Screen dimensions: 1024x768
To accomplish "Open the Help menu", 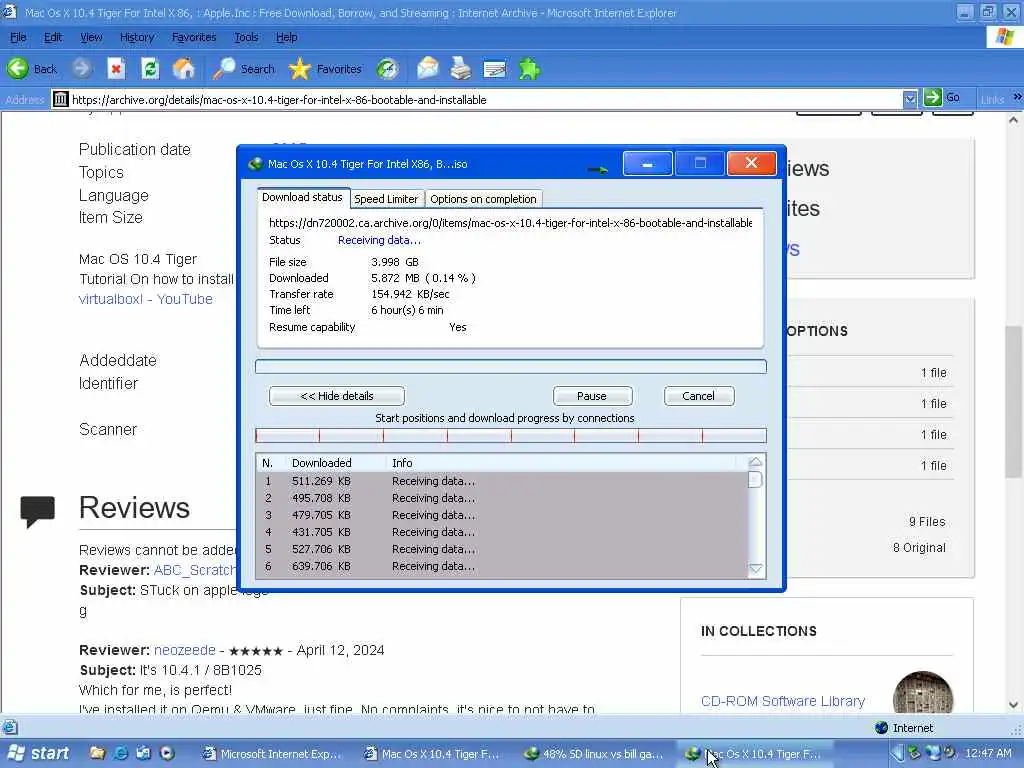I will (286, 37).
